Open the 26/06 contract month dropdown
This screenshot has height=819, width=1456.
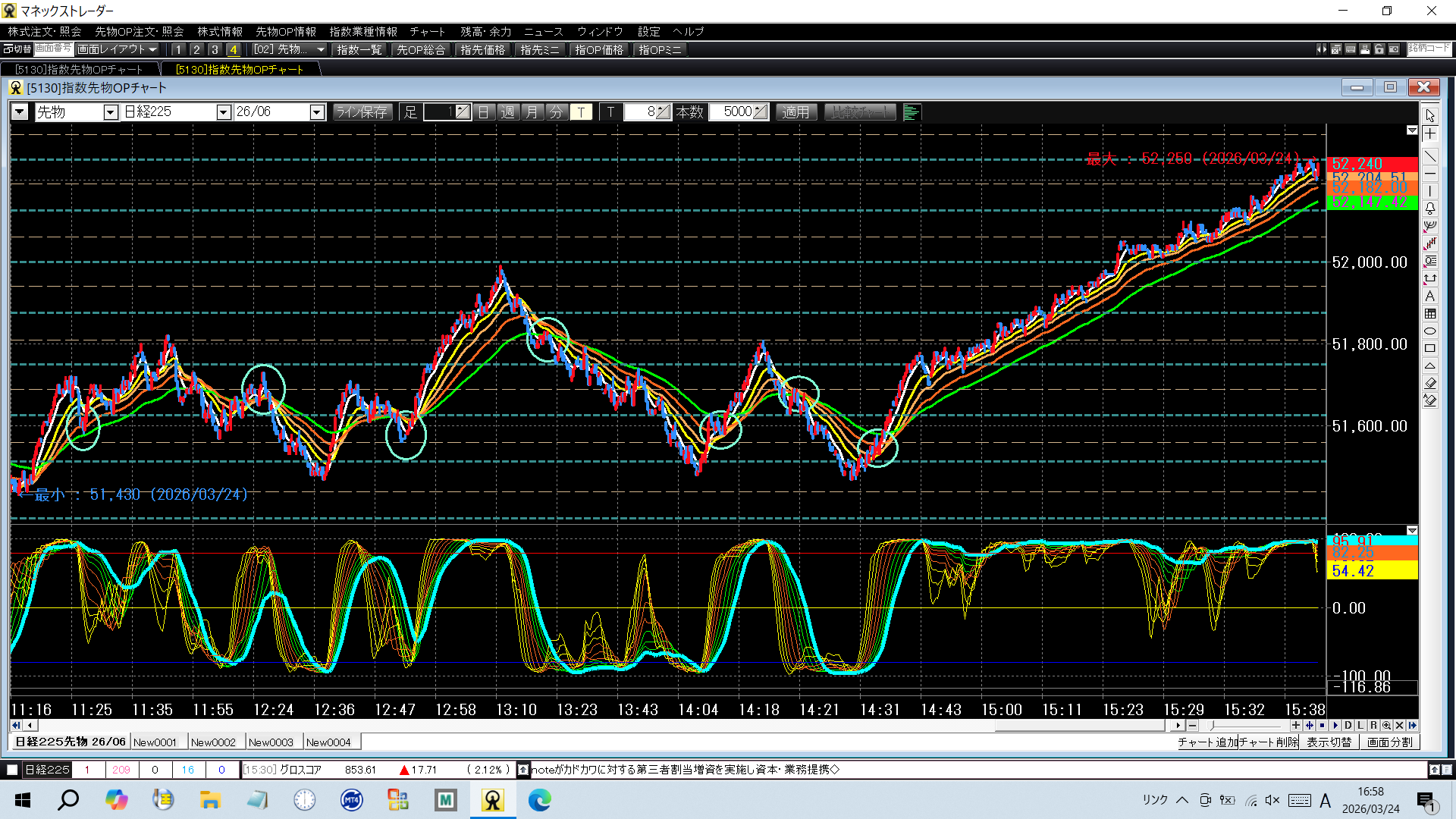[x=317, y=112]
